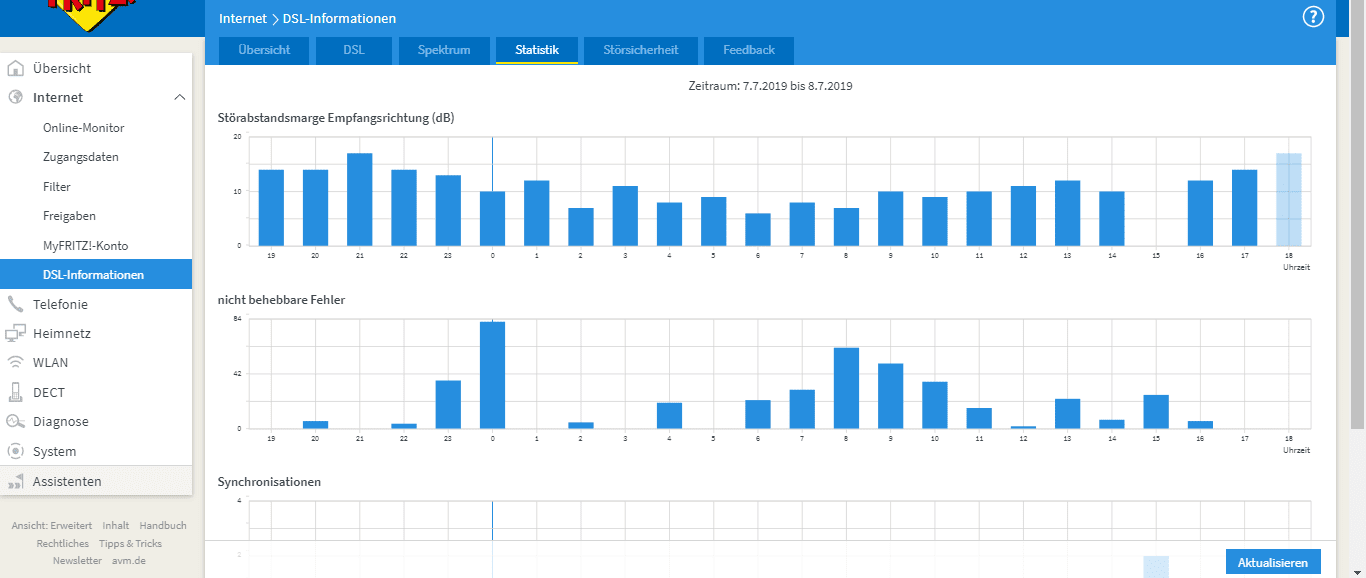
Task: Click the Newsletter footer link
Action: pos(77,560)
